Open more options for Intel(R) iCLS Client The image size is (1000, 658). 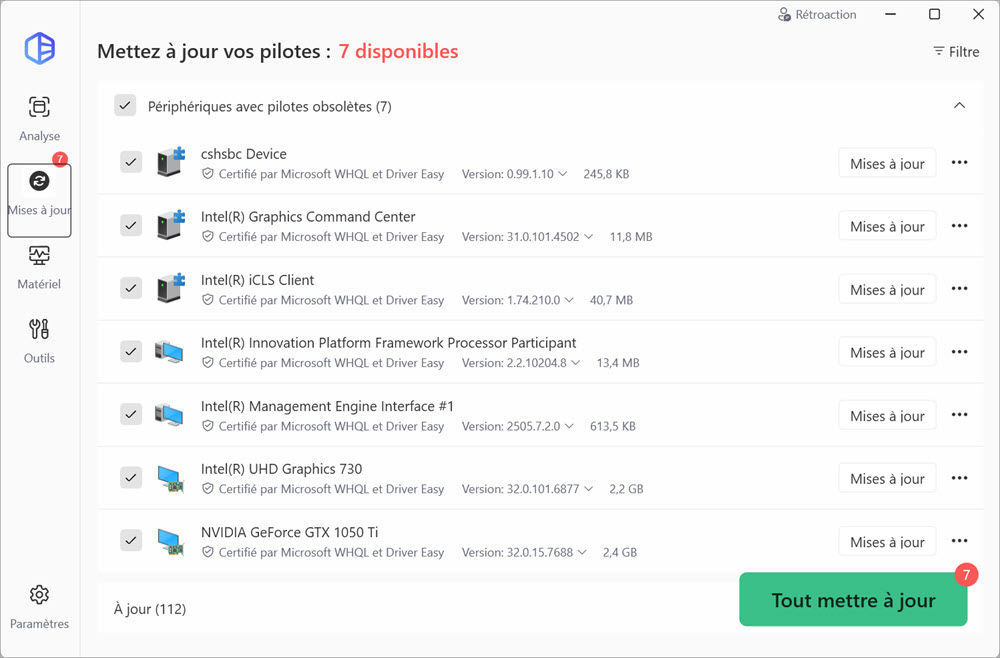959,289
